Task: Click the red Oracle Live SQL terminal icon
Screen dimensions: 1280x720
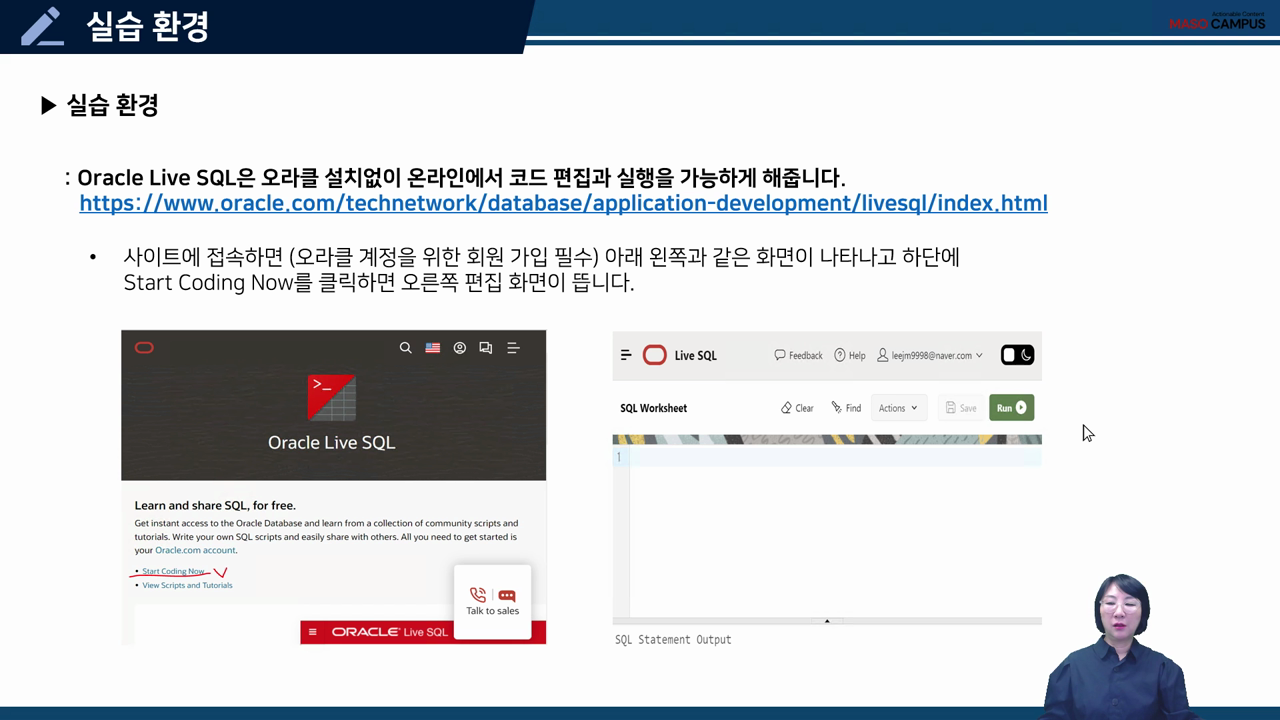Action: (x=332, y=397)
